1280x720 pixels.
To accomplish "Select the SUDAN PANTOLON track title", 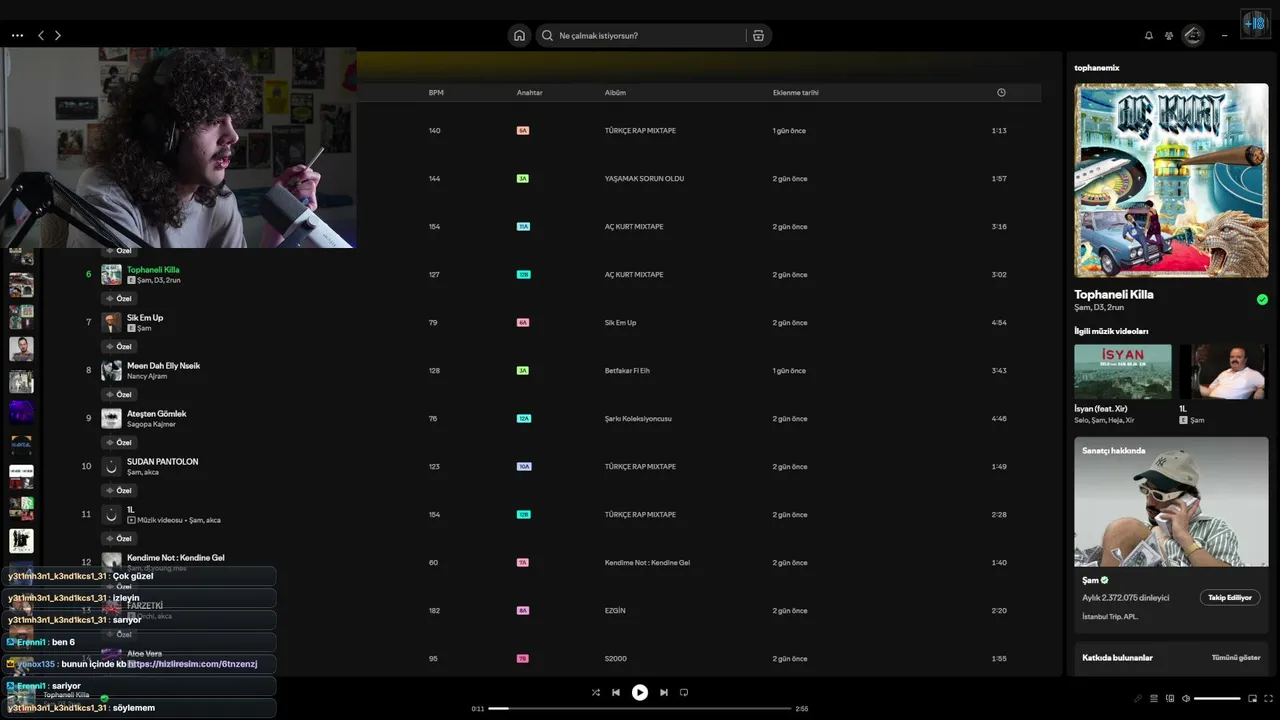I will [162, 461].
